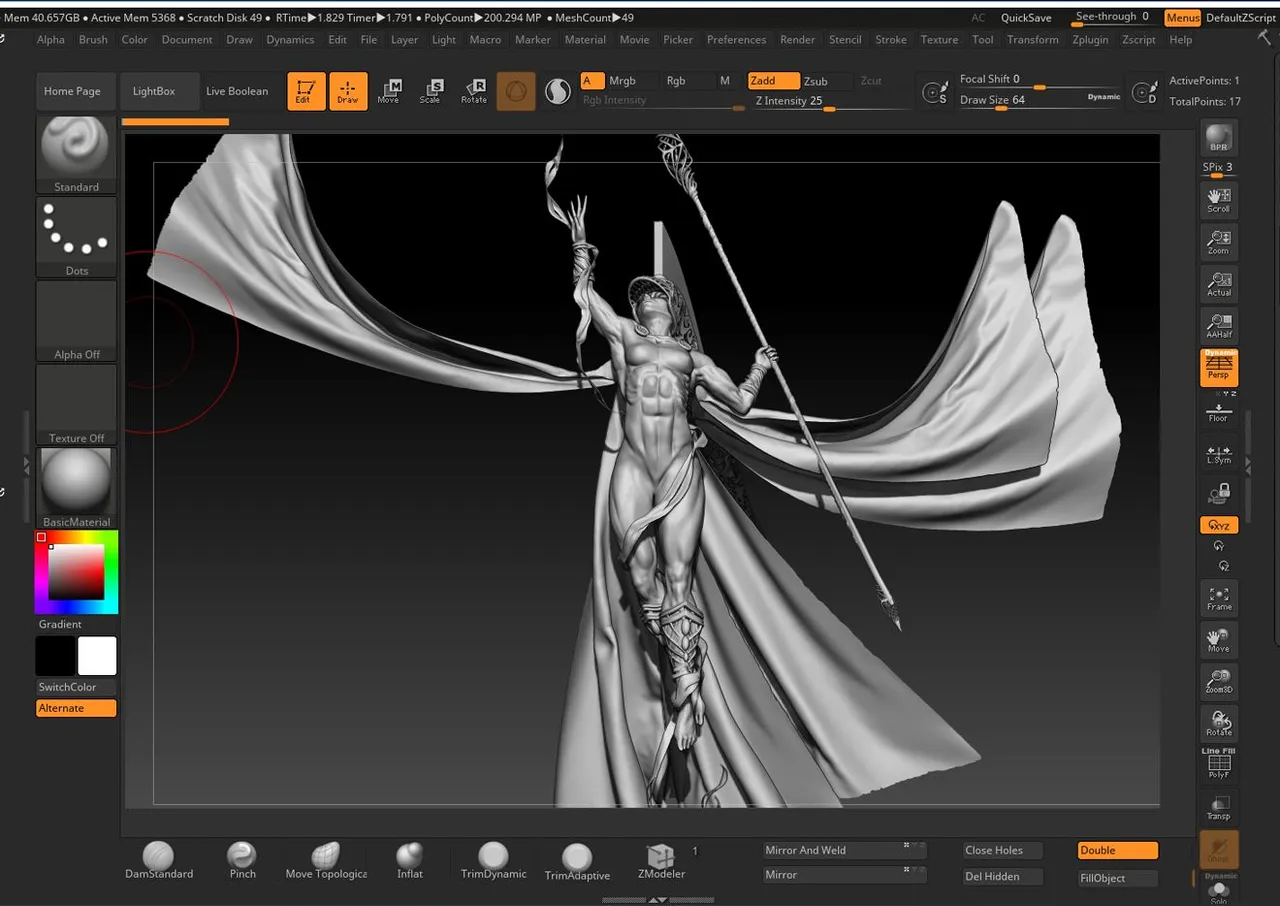Click the LightBox button
1280x906 pixels.
tap(154, 91)
